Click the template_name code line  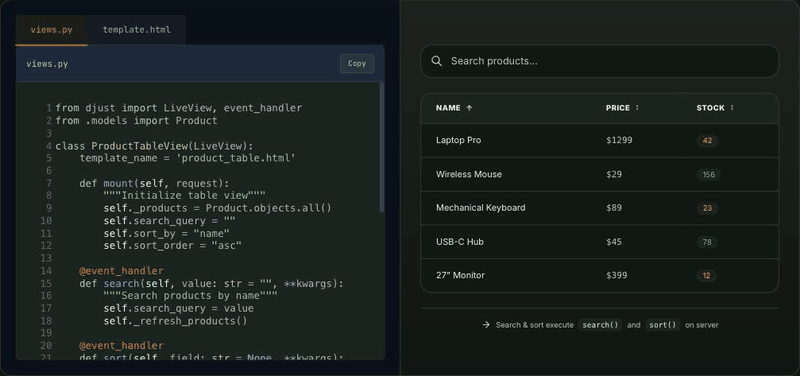click(x=188, y=158)
